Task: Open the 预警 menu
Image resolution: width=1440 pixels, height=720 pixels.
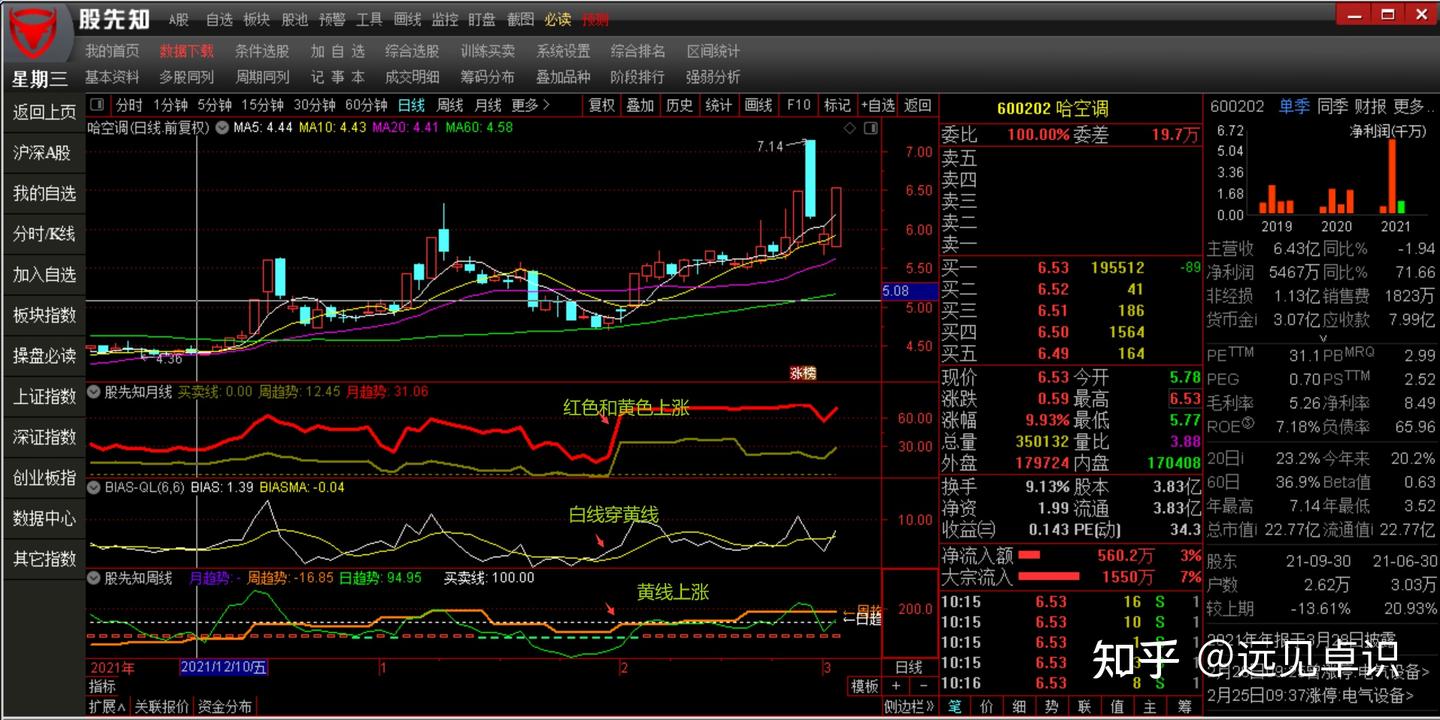Action: (332, 19)
